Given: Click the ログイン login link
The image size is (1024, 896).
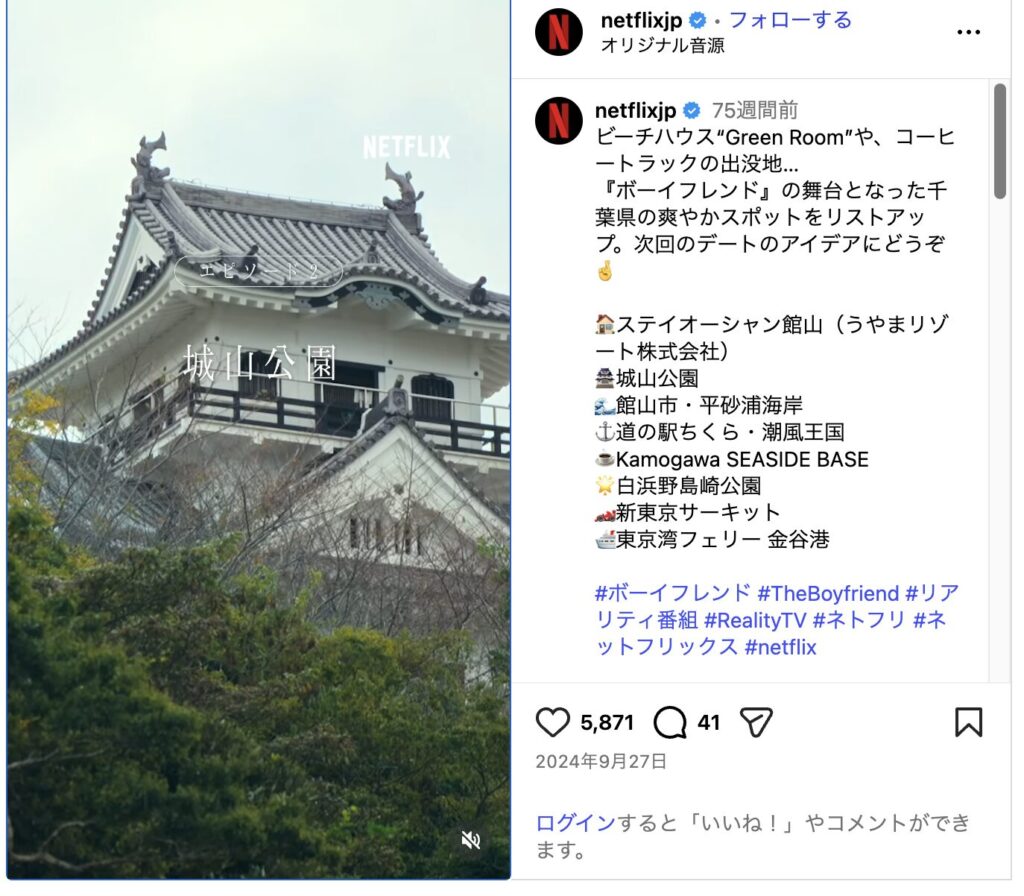Looking at the screenshot, I should coord(576,823).
